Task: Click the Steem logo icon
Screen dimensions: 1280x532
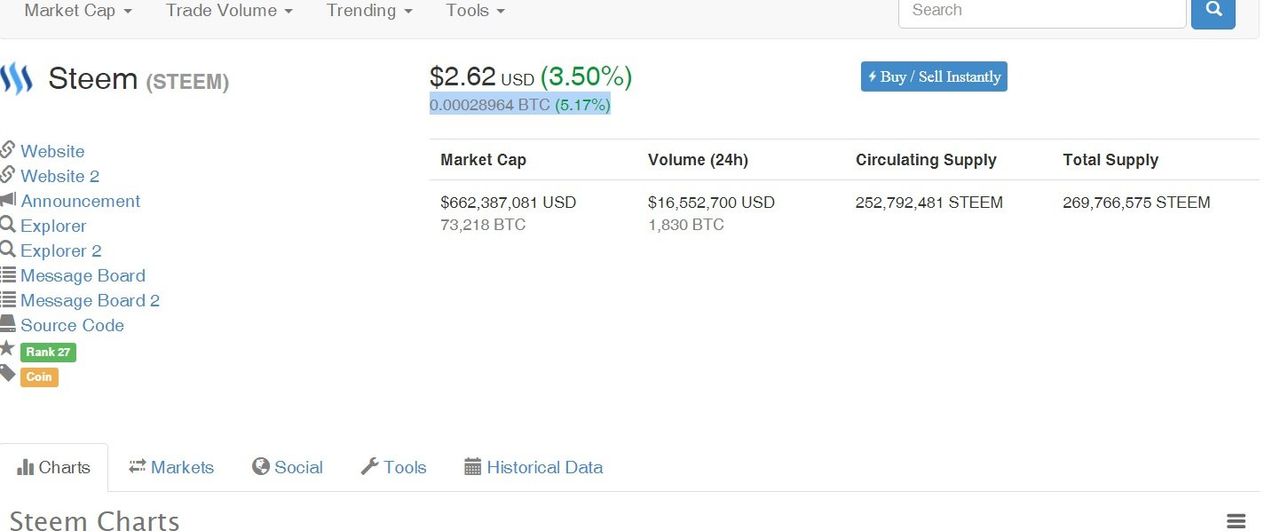Action: coord(16,78)
